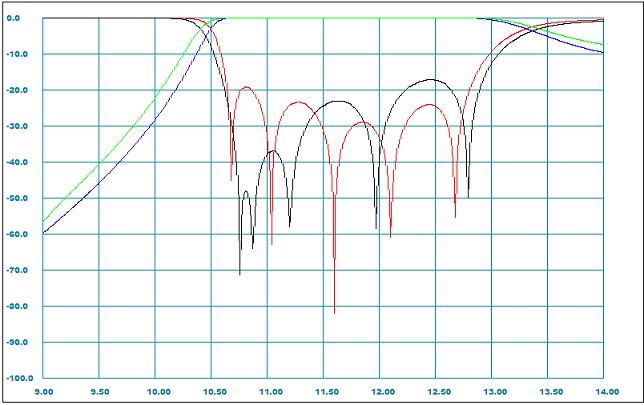Click the 9.00 horizontal axis label
Screen dimensions: 644x405
pos(43,393)
